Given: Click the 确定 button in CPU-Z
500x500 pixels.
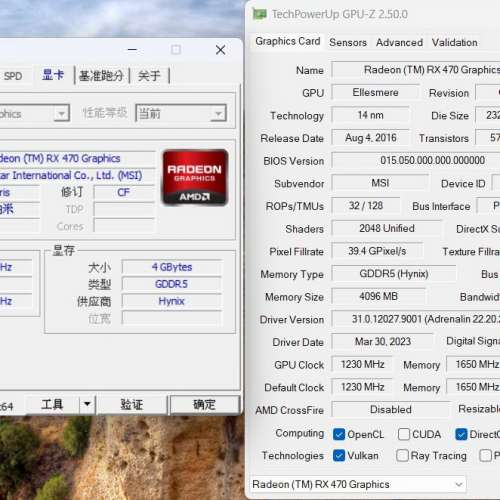Looking at the screenshot, I should point(204,404).
